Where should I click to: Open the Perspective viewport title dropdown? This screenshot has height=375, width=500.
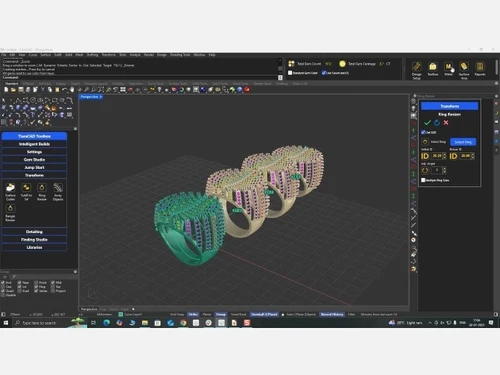click(x=101, y=97)
